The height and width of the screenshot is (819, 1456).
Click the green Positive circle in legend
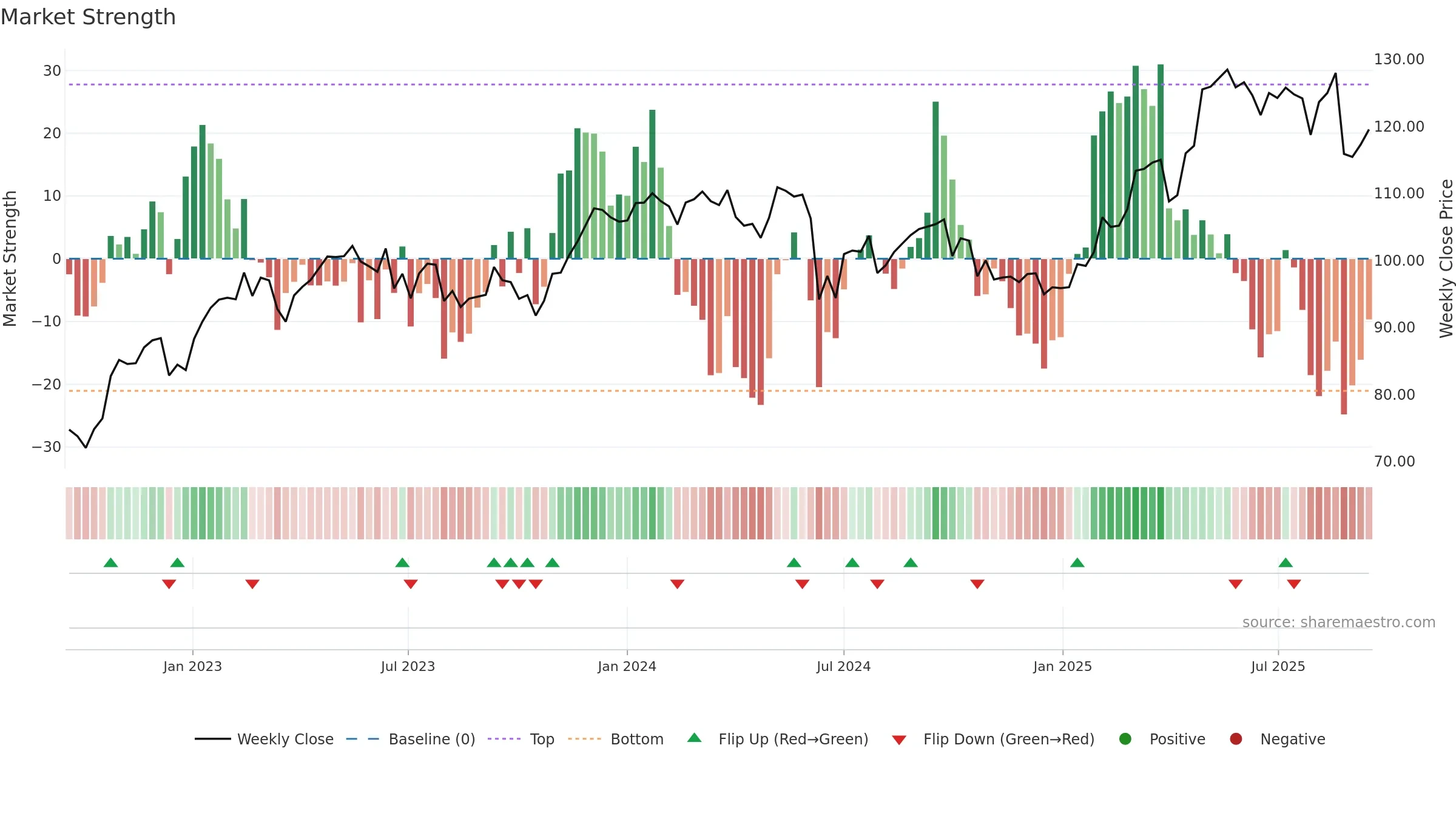point(1125,739)
